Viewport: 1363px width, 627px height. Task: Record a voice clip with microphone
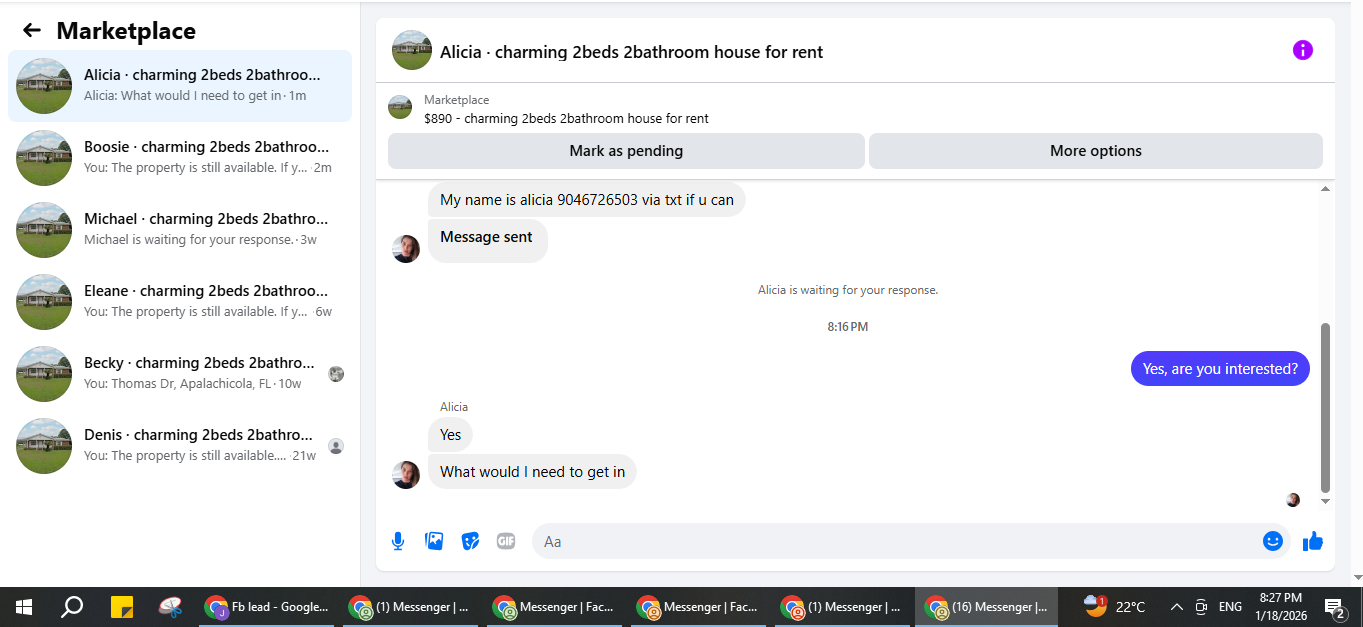pos(398,541)
